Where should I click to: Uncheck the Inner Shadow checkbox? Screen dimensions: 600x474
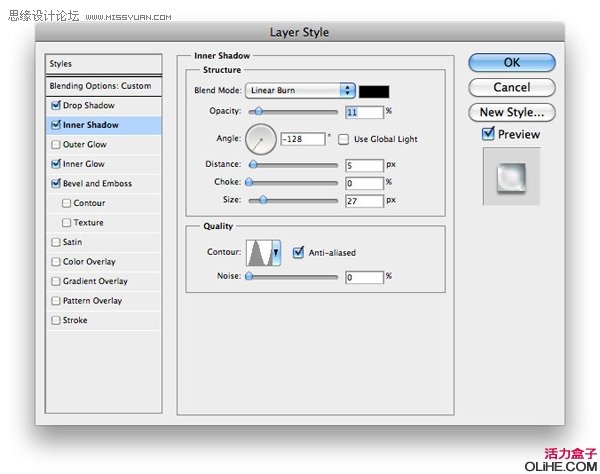pyautogui.click(x=56, y=124)
